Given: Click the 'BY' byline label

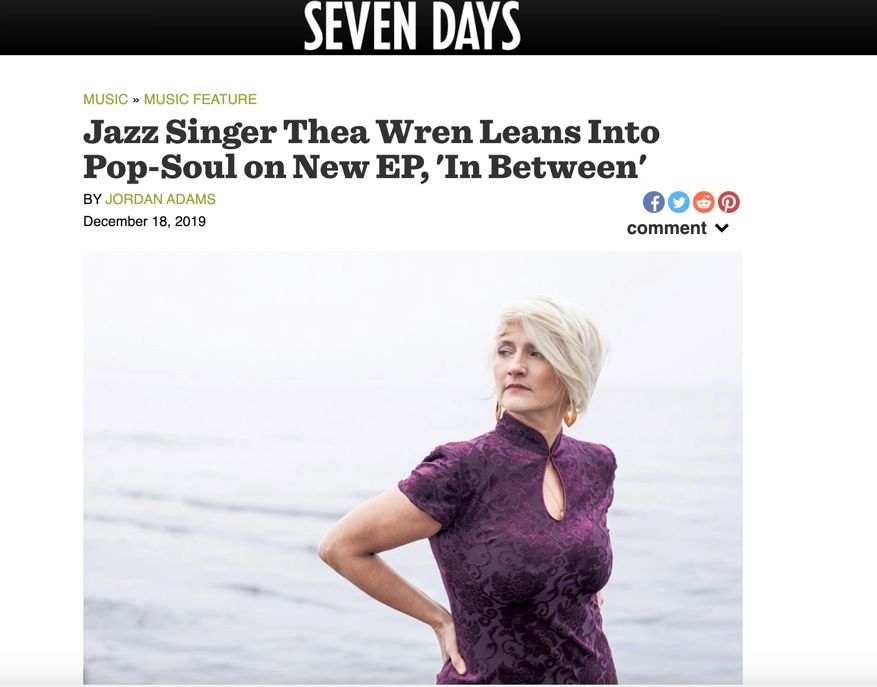Looking at the screenshot, I should click(x=92, y=199).
